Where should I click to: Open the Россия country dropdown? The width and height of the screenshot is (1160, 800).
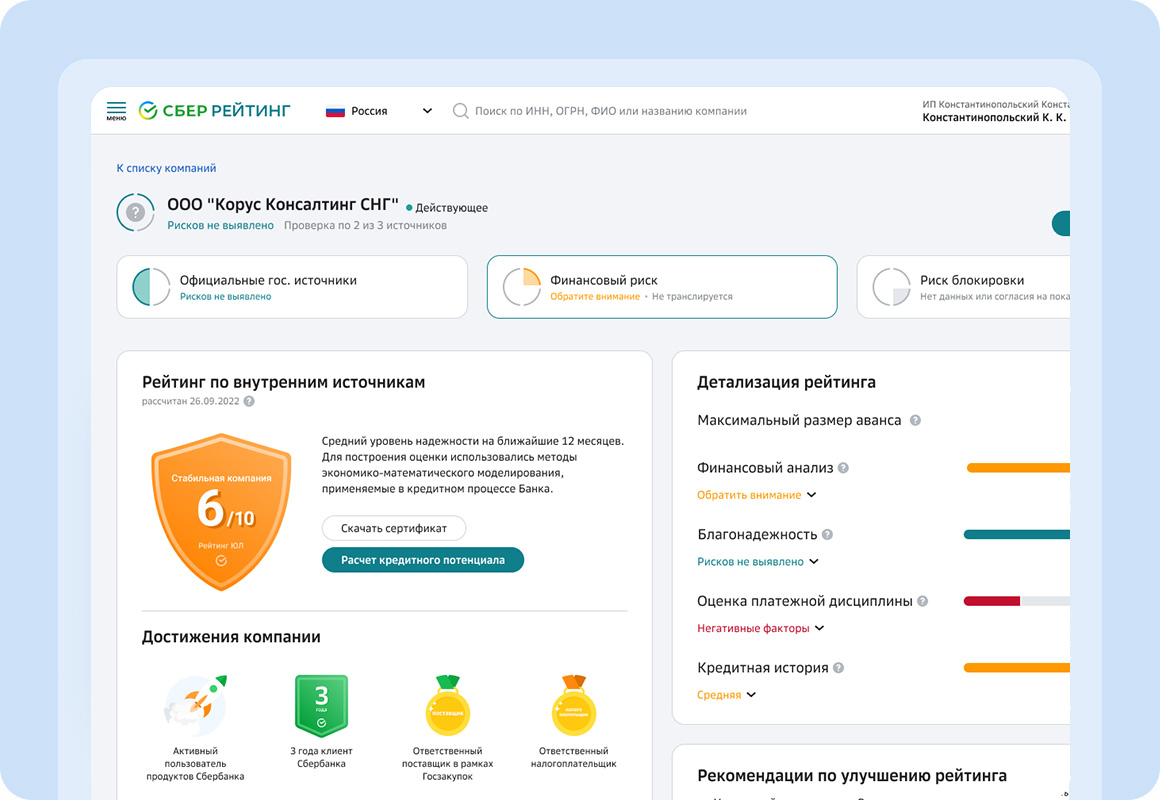pos(379,111)
